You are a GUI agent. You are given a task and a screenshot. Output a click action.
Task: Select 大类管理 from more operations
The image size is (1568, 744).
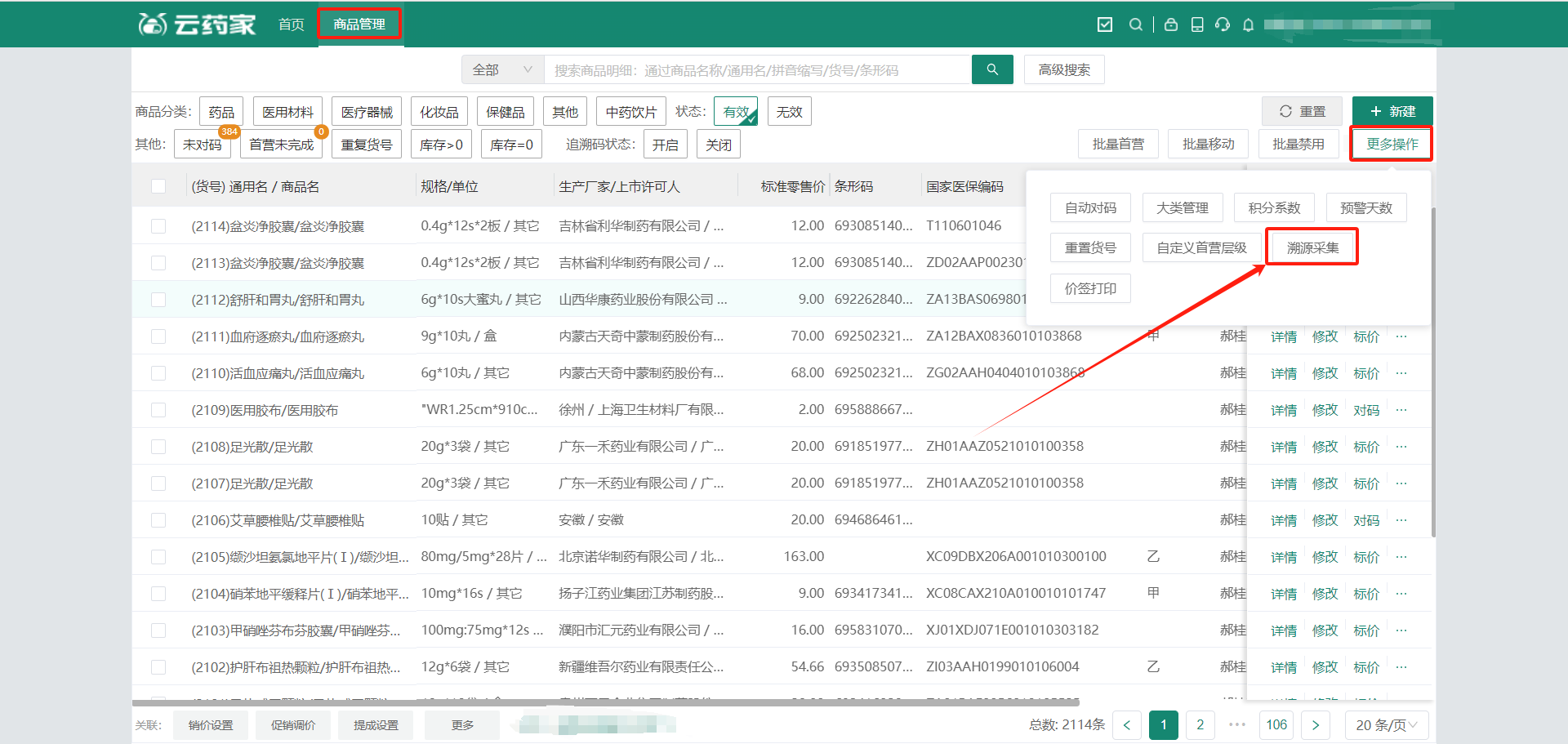tap(1182, 207)
